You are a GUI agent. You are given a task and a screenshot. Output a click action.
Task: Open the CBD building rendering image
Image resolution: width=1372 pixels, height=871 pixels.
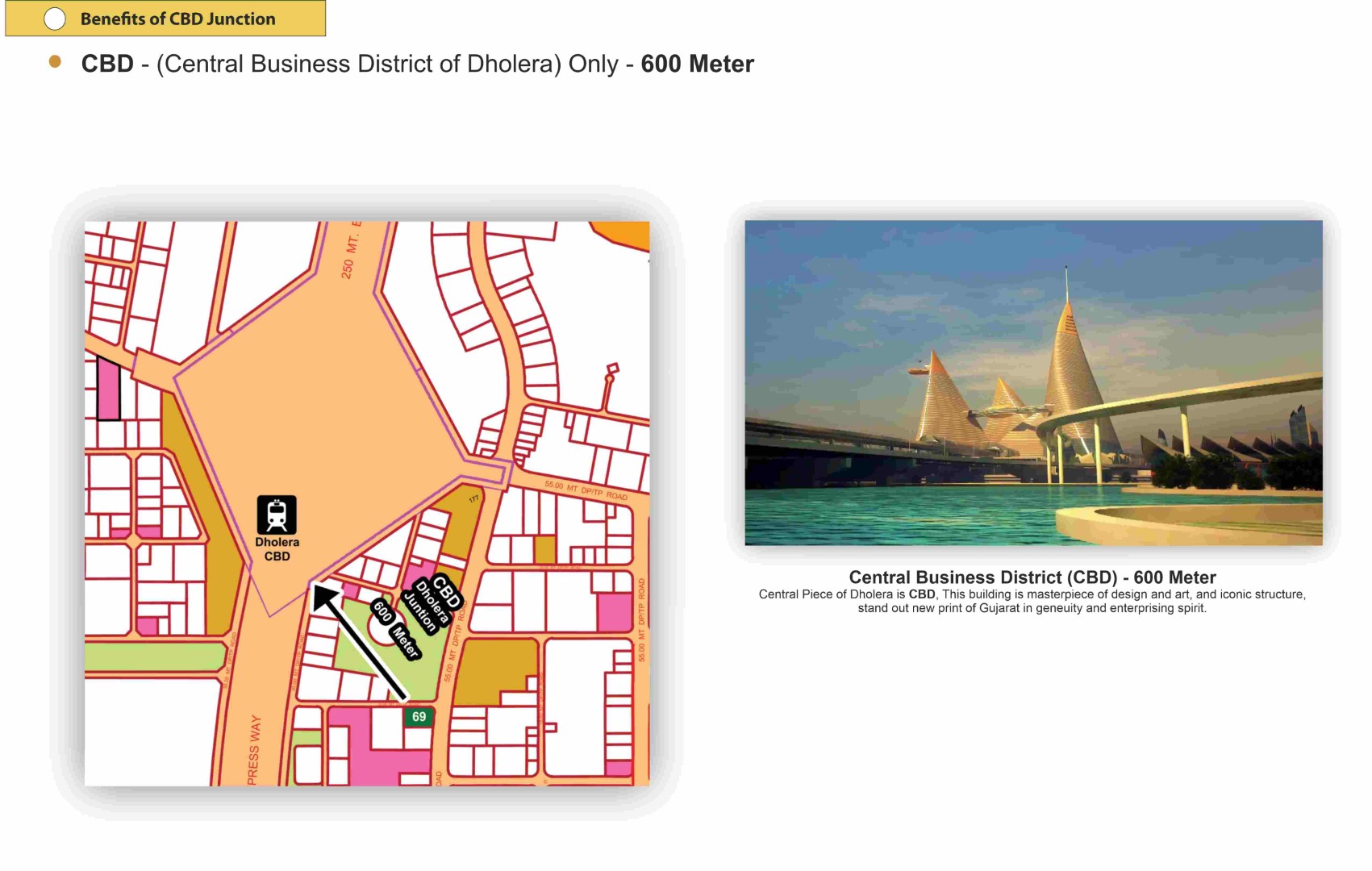1032,383
